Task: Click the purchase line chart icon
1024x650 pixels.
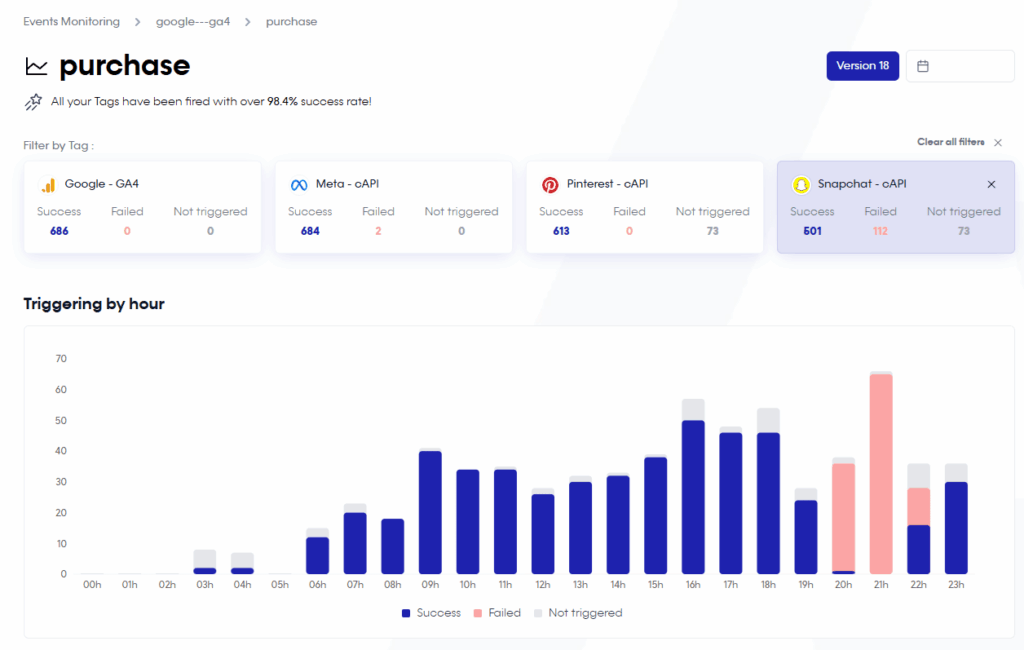Action: 37,66
